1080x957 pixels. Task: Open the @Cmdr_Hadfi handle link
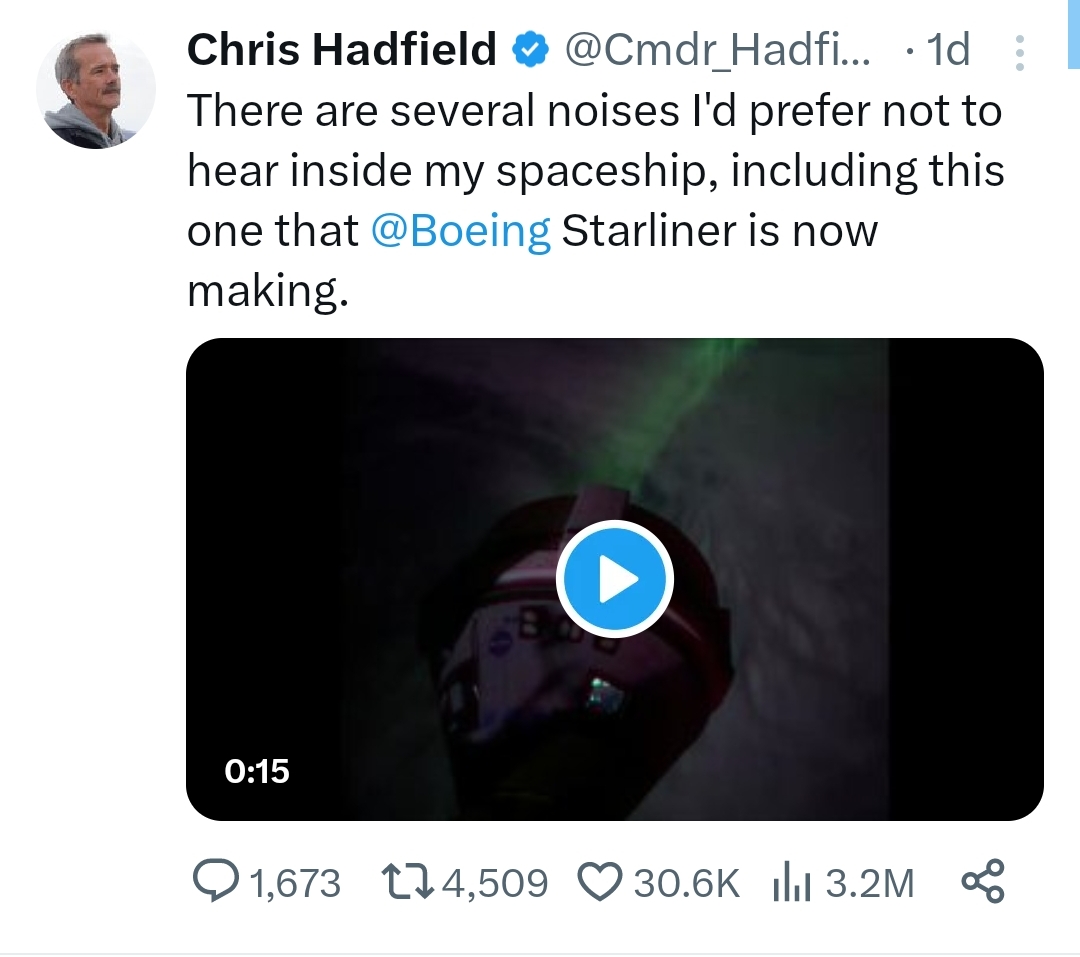click(x=718, y=50)
